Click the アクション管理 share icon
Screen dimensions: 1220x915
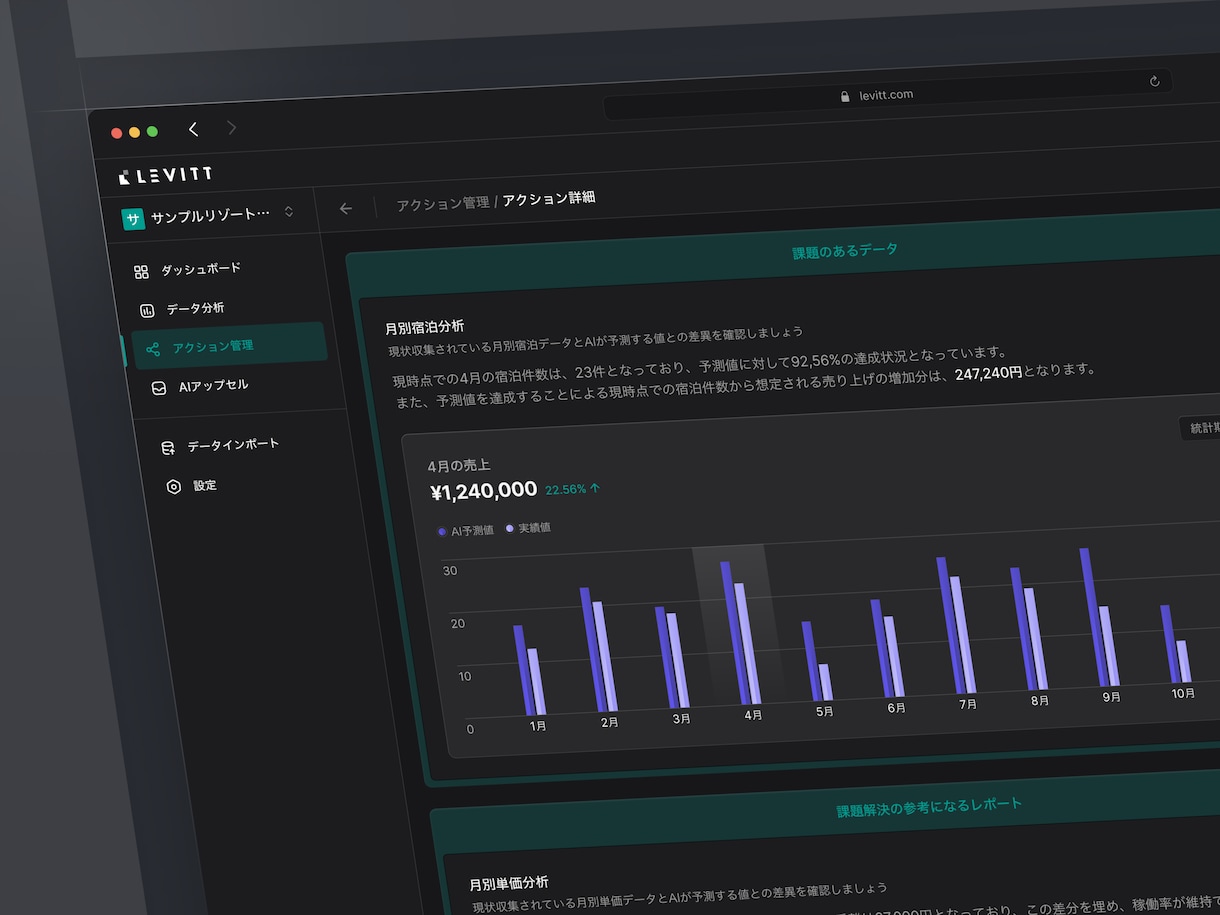click(x=152, y=349)
